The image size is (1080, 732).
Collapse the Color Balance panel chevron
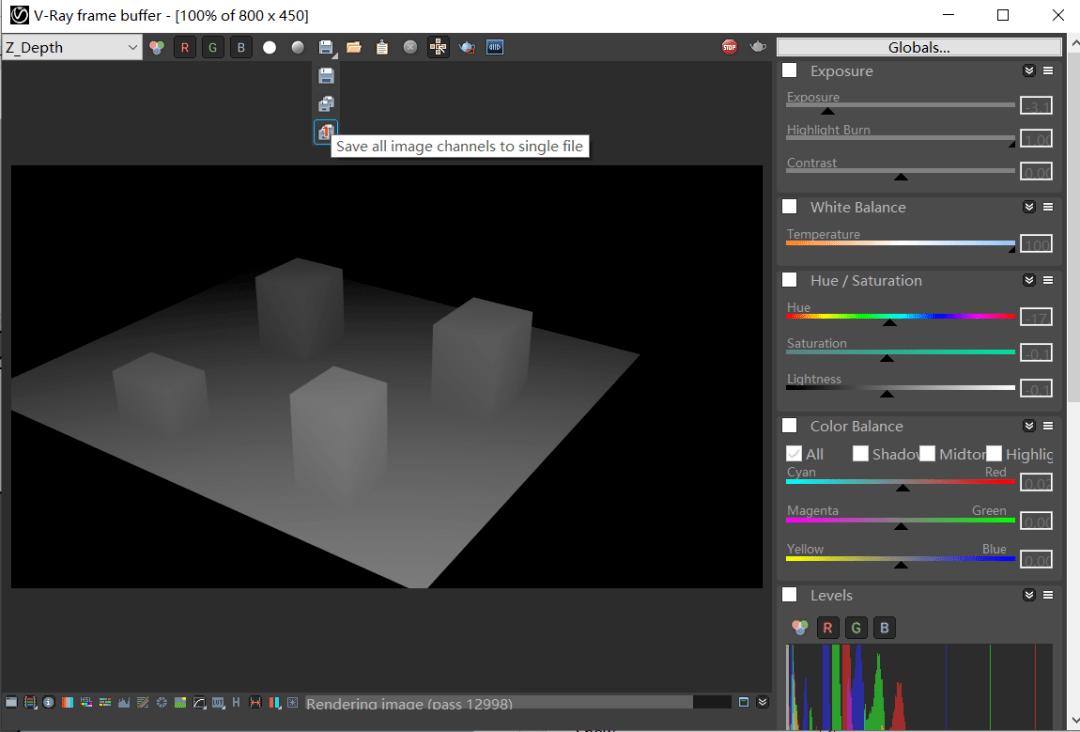1028,426
